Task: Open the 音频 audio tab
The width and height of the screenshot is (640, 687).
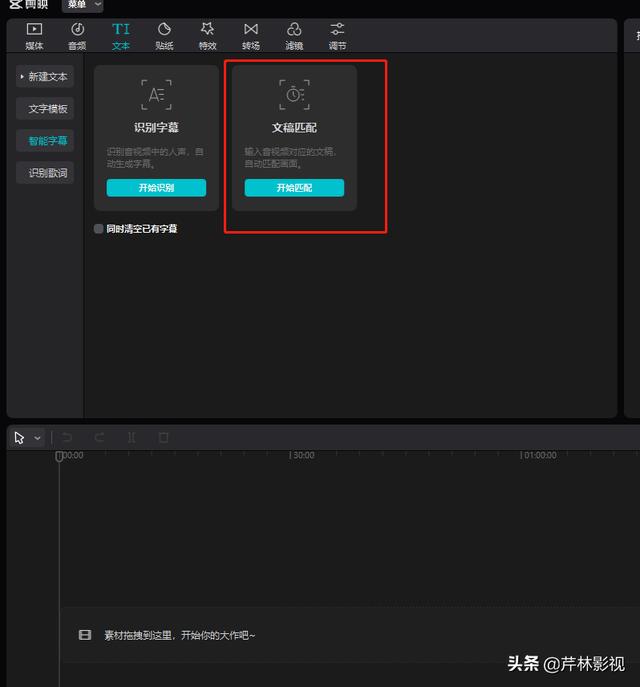Action: point(78,36)
